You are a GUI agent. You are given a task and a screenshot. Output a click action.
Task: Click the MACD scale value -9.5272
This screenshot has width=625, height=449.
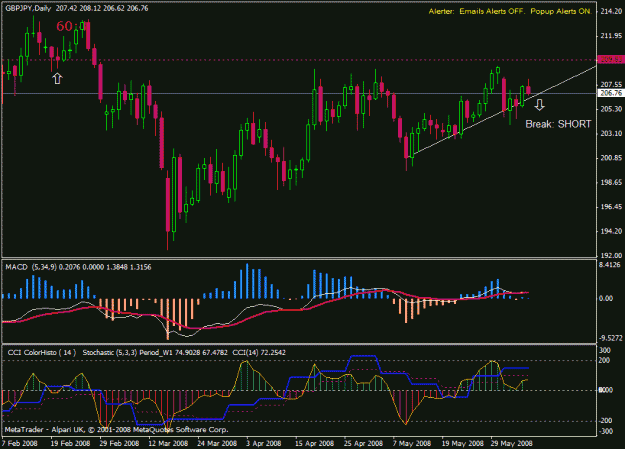pyautogui.click(x=611, y=338)
